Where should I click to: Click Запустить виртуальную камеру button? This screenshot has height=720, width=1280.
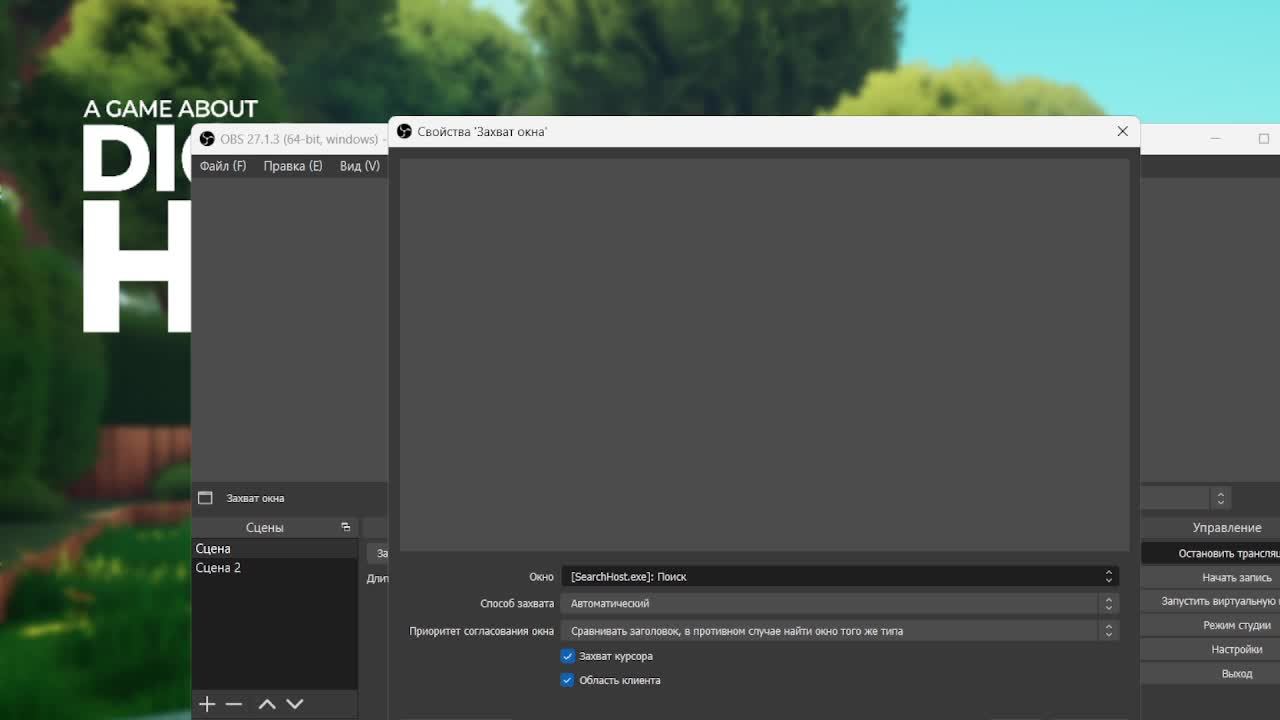coord(1210,601)
